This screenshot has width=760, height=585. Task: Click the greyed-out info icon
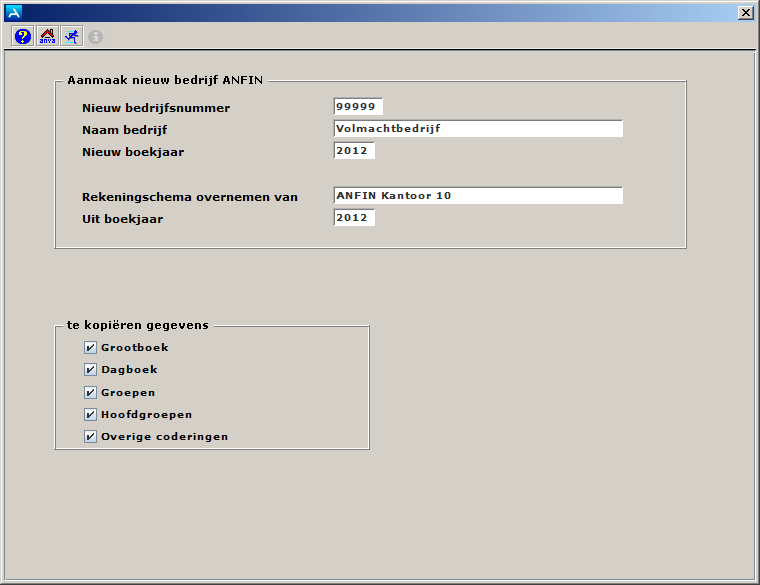(96, 37)
